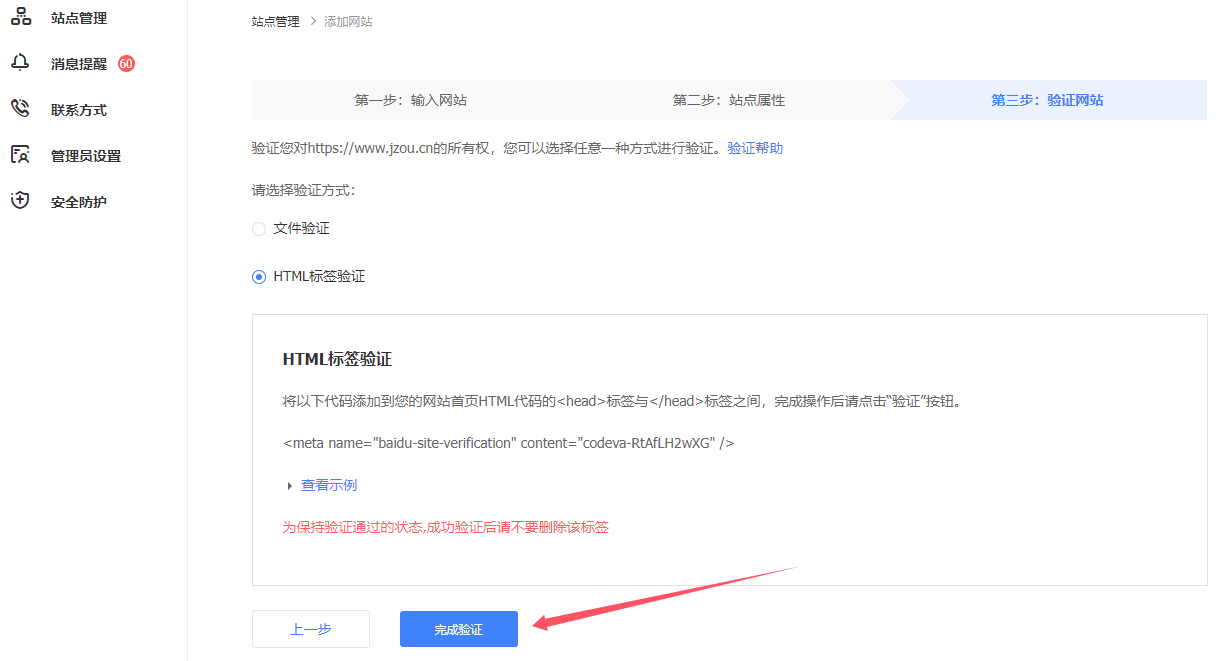Open the 查看示例 link
The image size is (1229, 661).
coord(329,485)
